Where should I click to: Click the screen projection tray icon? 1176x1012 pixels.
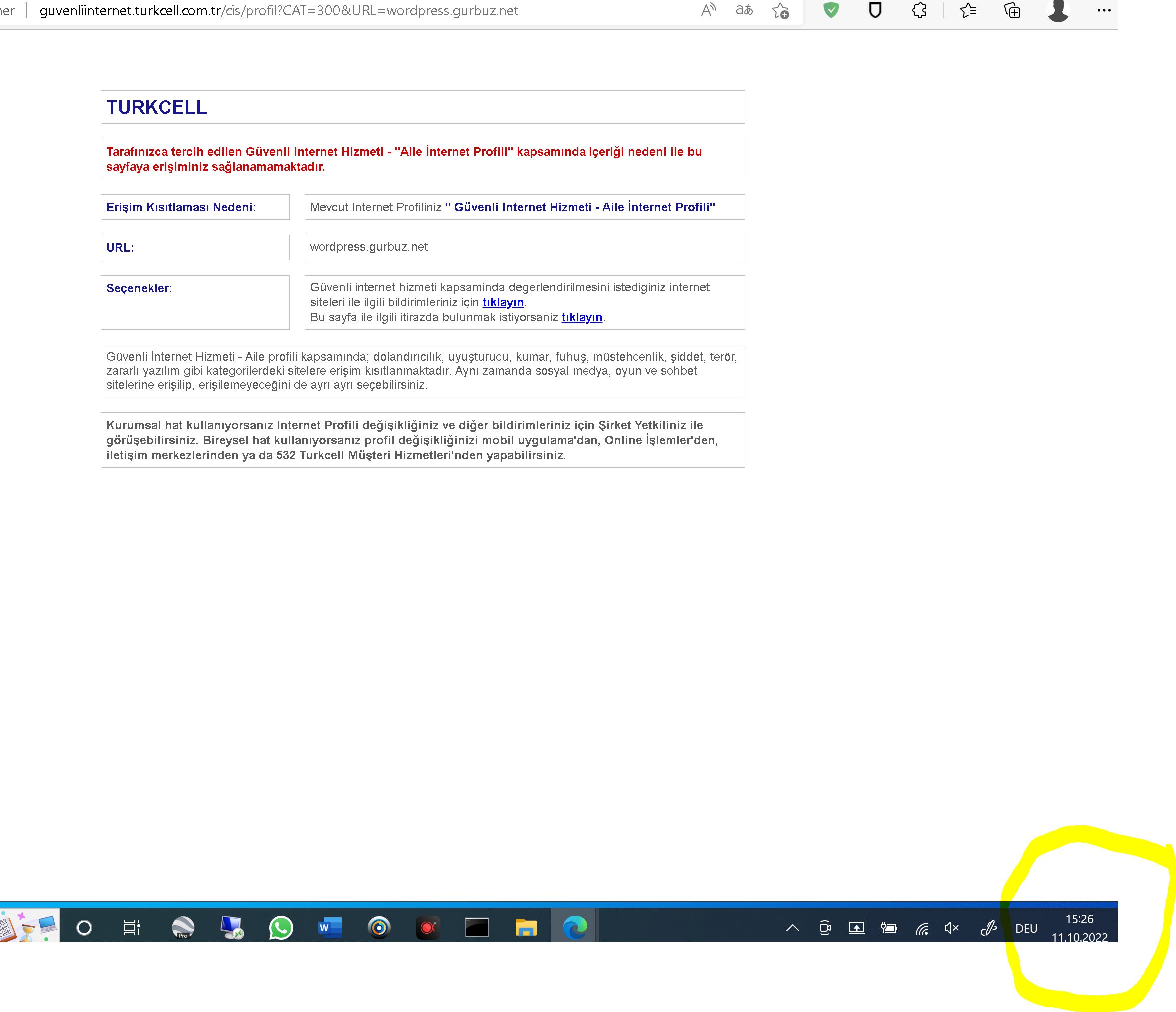856,928
